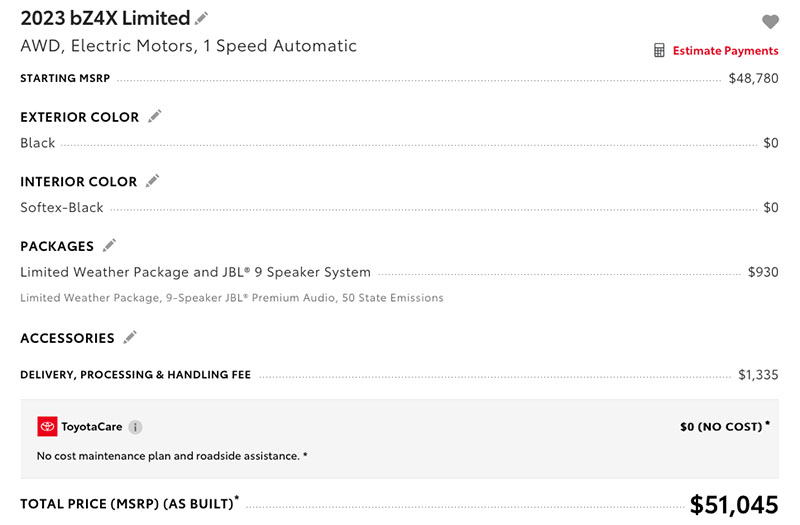Edit Exterior Color with pencil icon
The image size is (800, 525).
pyautogui.click(x=155, y=116)
